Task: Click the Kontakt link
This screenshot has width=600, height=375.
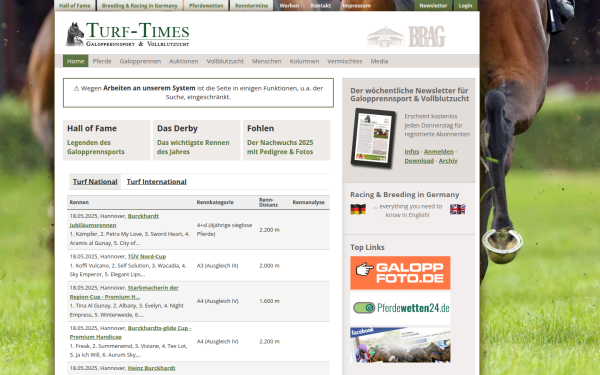Action: 321,5
